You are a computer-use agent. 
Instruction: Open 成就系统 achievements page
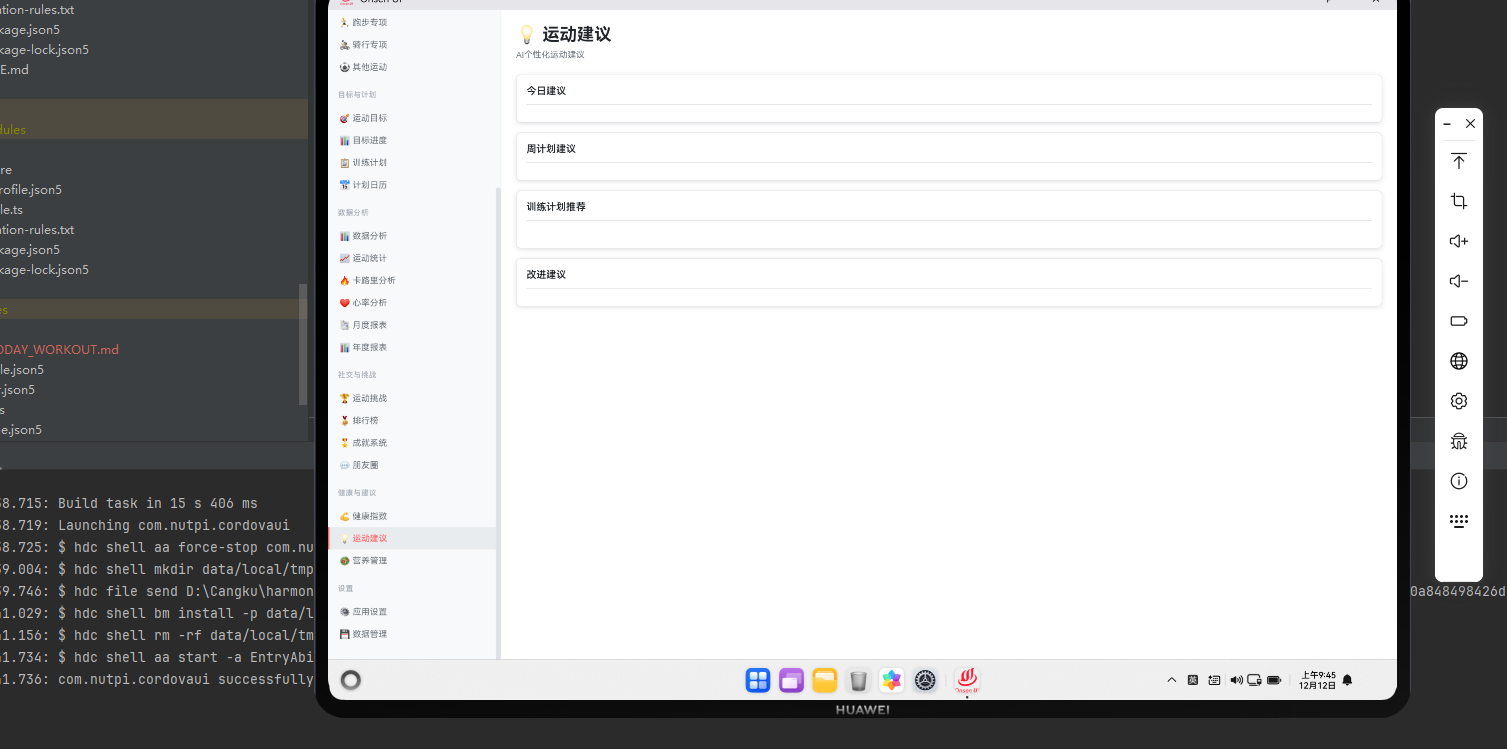pyautogui.click(x=412, y=442)
